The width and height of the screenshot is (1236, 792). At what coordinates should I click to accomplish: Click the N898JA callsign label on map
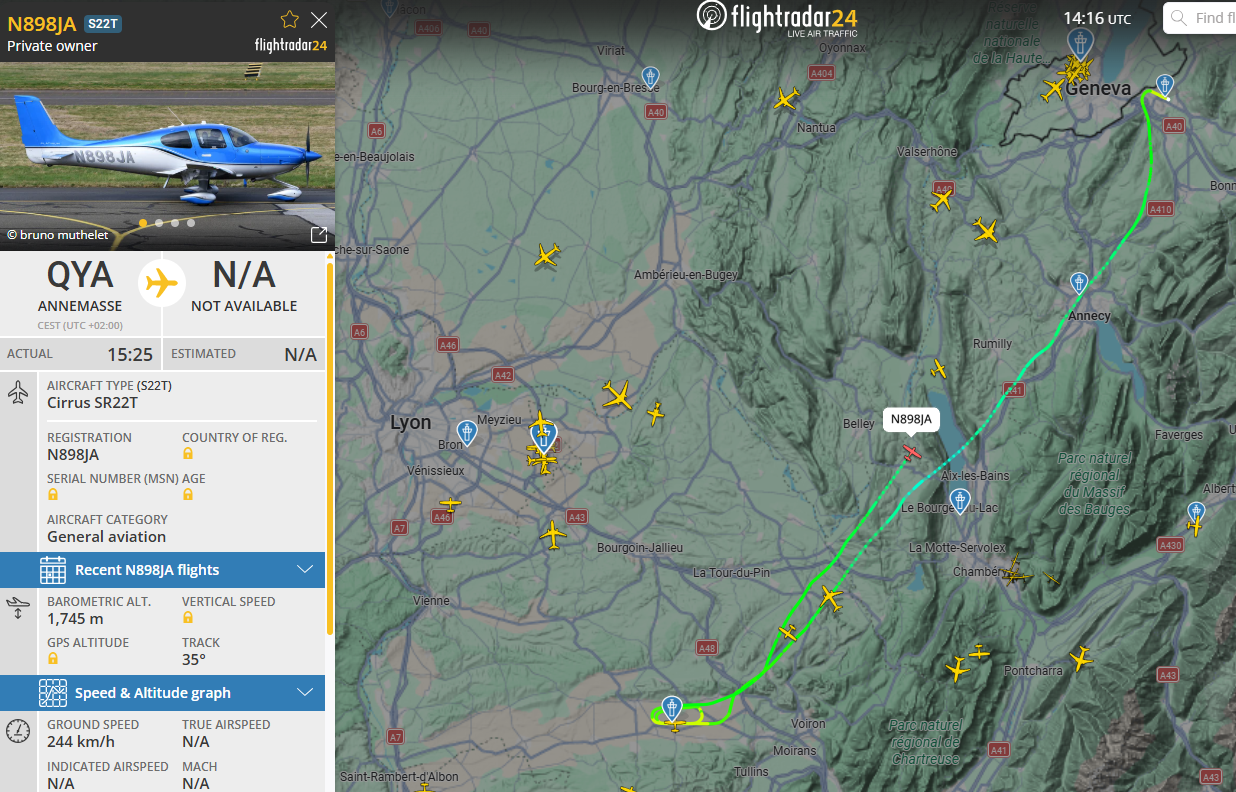(912, 420)
